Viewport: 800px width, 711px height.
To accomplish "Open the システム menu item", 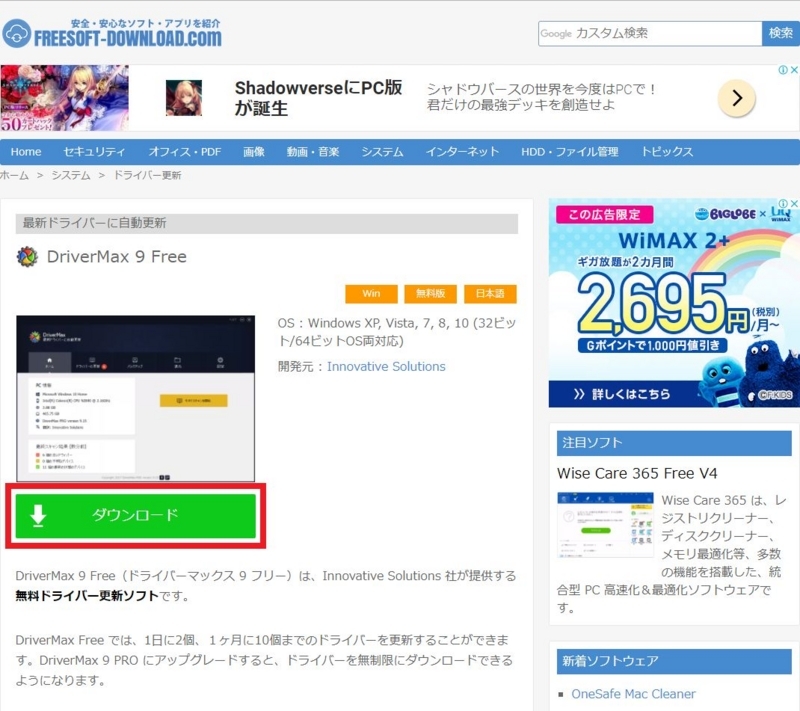I will (383, 151).
